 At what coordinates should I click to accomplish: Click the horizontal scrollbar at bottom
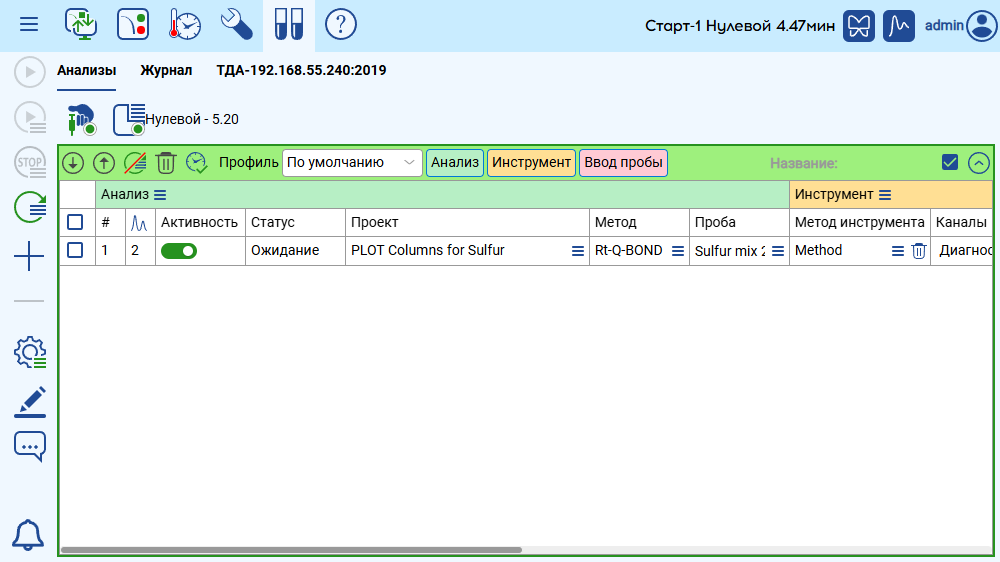(290, 550)
